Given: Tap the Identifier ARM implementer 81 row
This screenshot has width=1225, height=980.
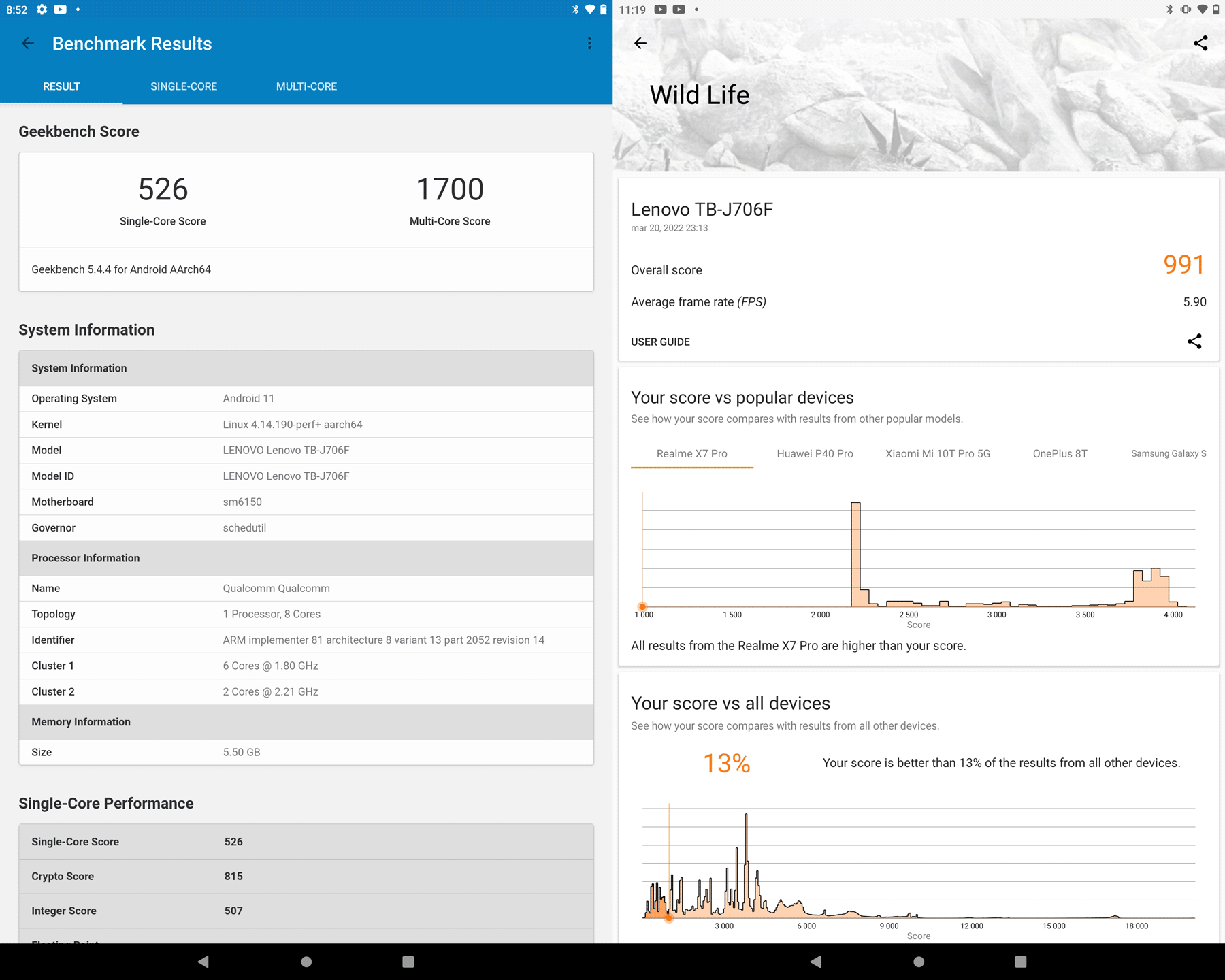Looking at the screenshot, I should point(306,640).
